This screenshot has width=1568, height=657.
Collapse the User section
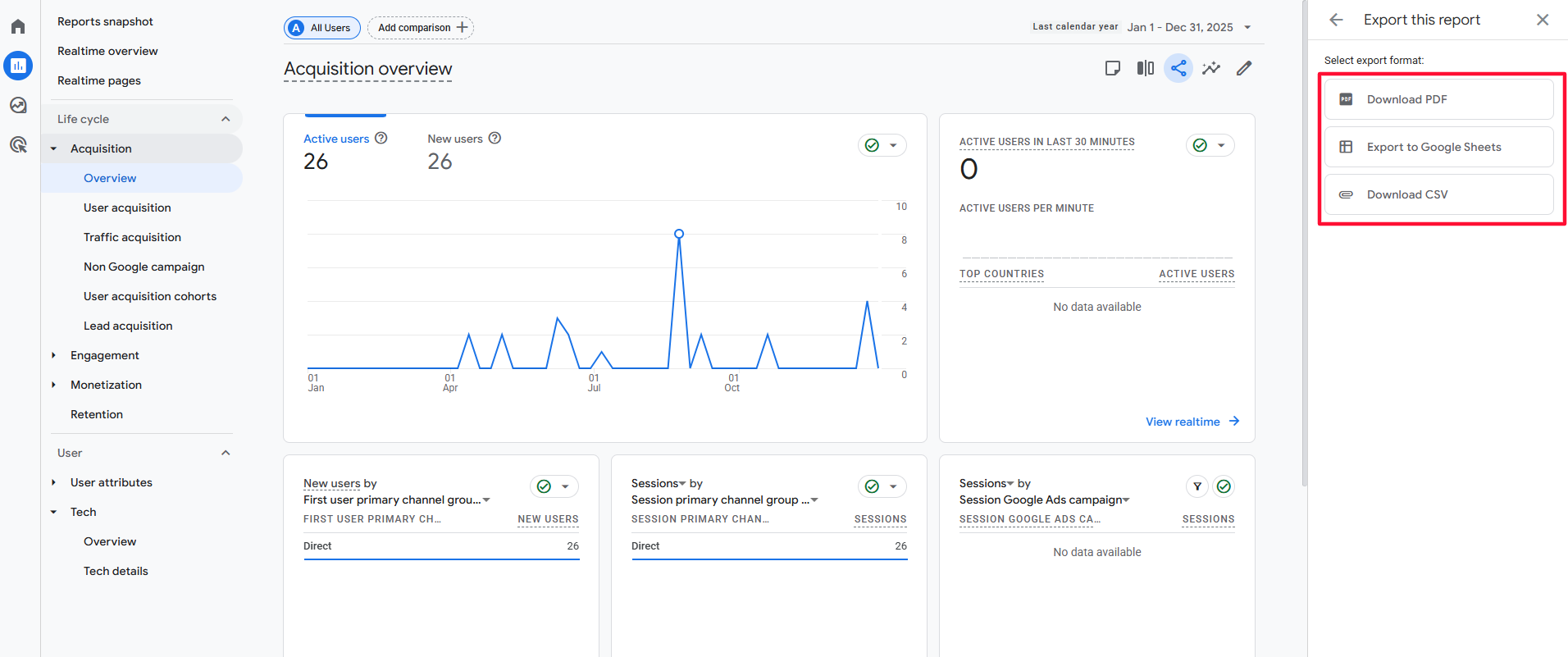(x=226, y=453)
